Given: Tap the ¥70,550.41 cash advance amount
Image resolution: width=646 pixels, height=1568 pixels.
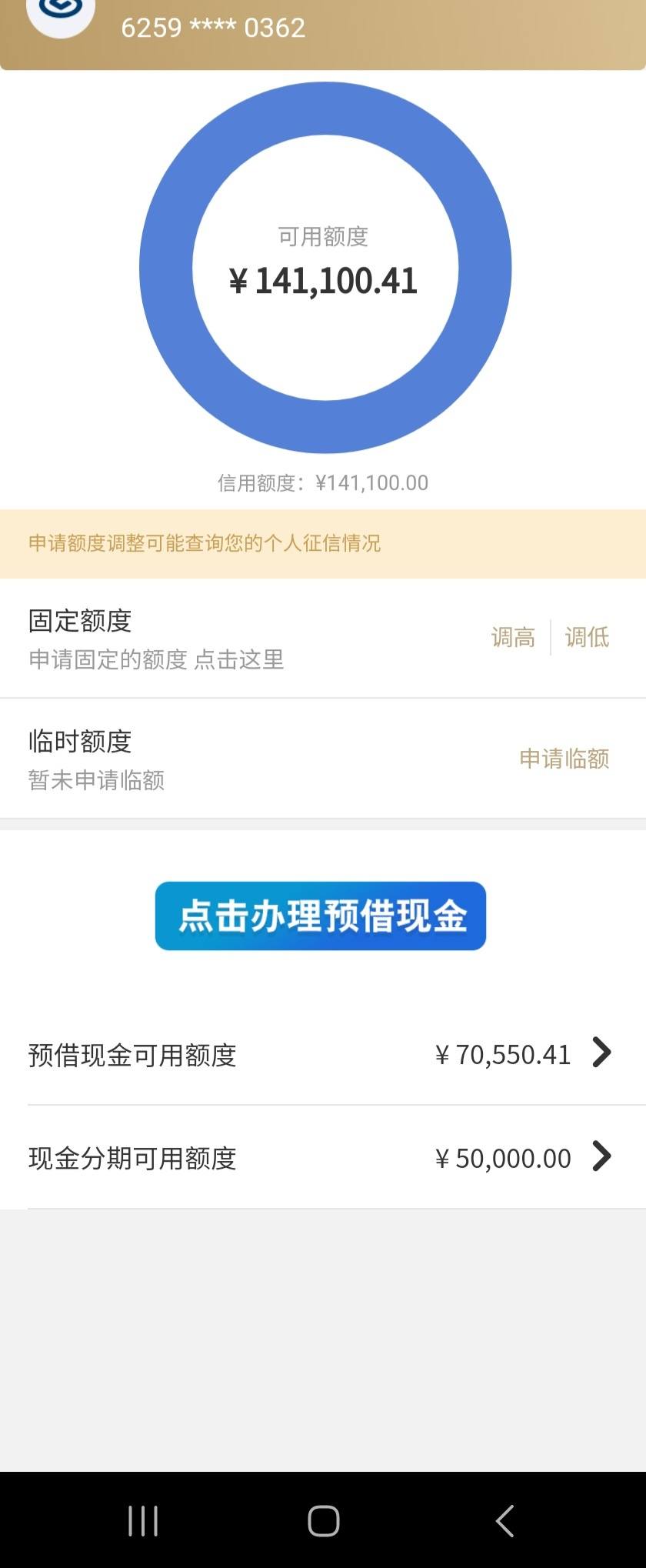Looking at the screenshot, I should click(503, 1054).
